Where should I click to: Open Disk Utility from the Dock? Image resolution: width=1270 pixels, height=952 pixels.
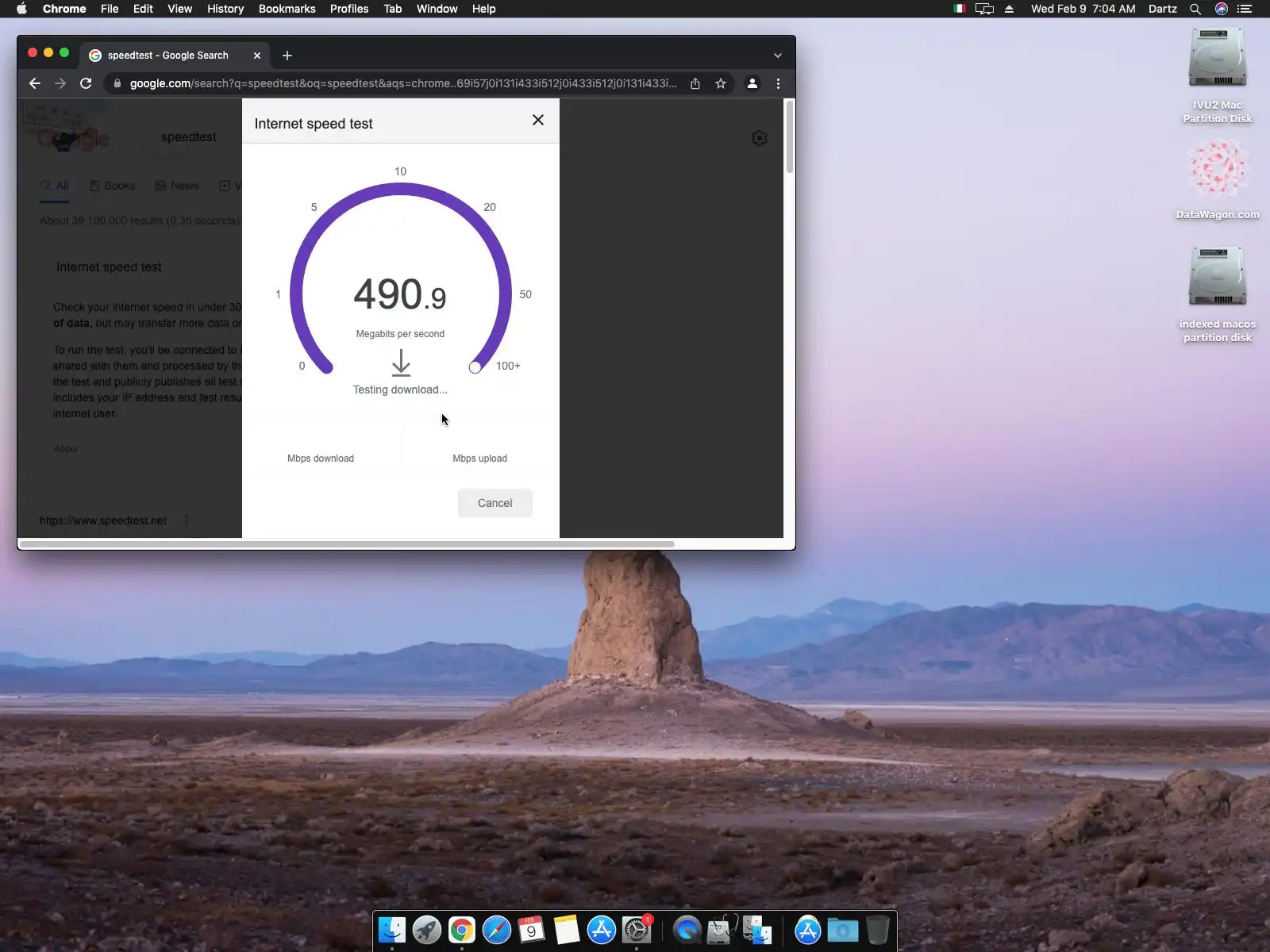coord(722,929)
